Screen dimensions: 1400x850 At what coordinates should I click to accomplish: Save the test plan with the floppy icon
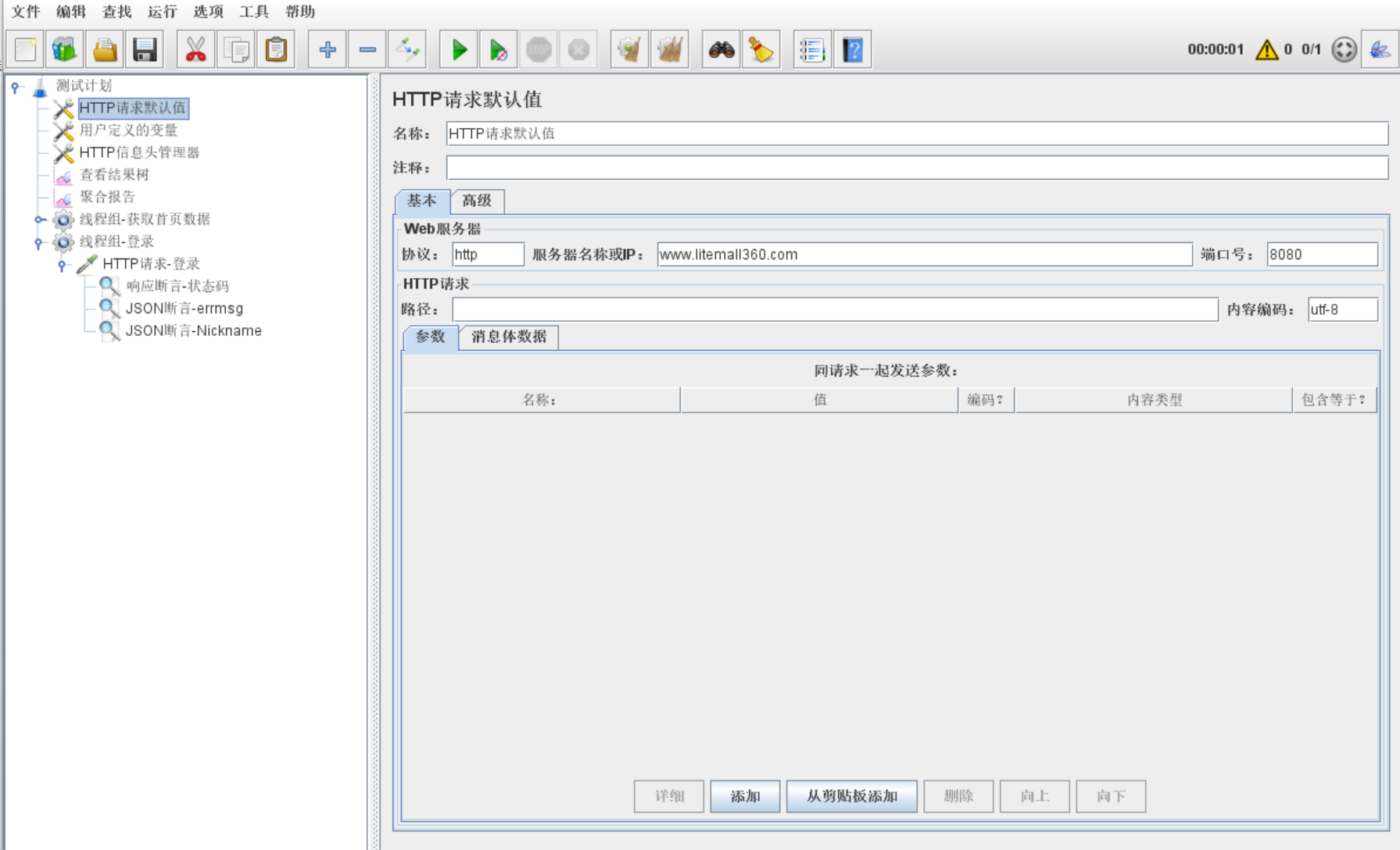145,50
